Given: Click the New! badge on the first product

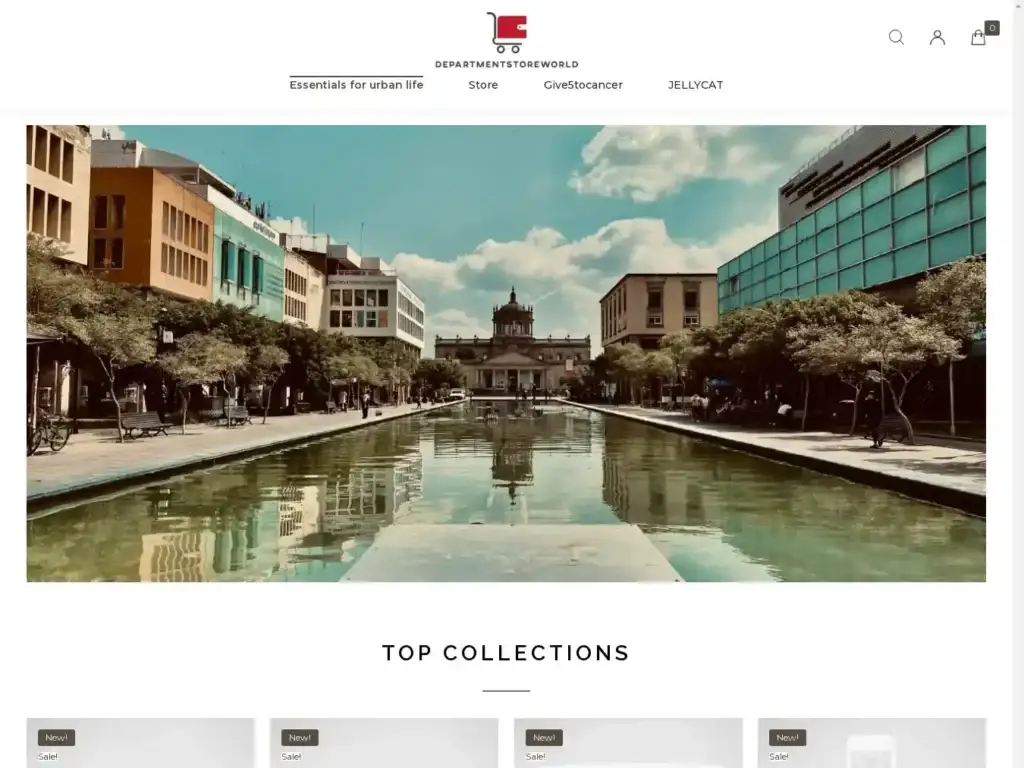Looking at the screenshot, I should [x=56, y=737].
